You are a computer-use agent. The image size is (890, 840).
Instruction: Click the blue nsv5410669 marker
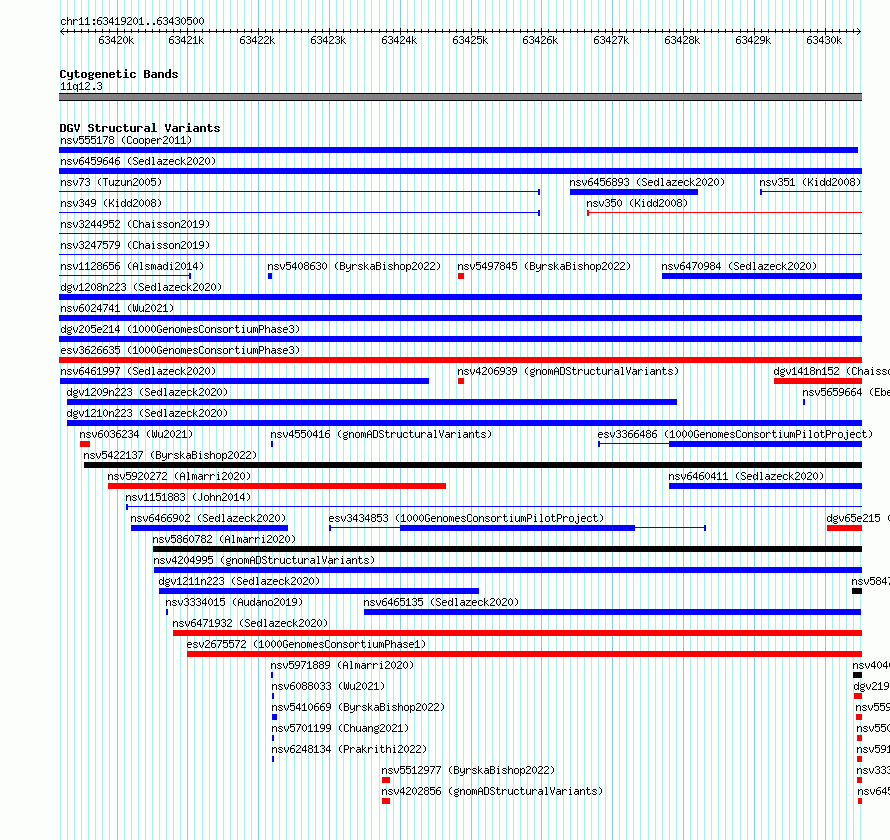coord(274,717)
